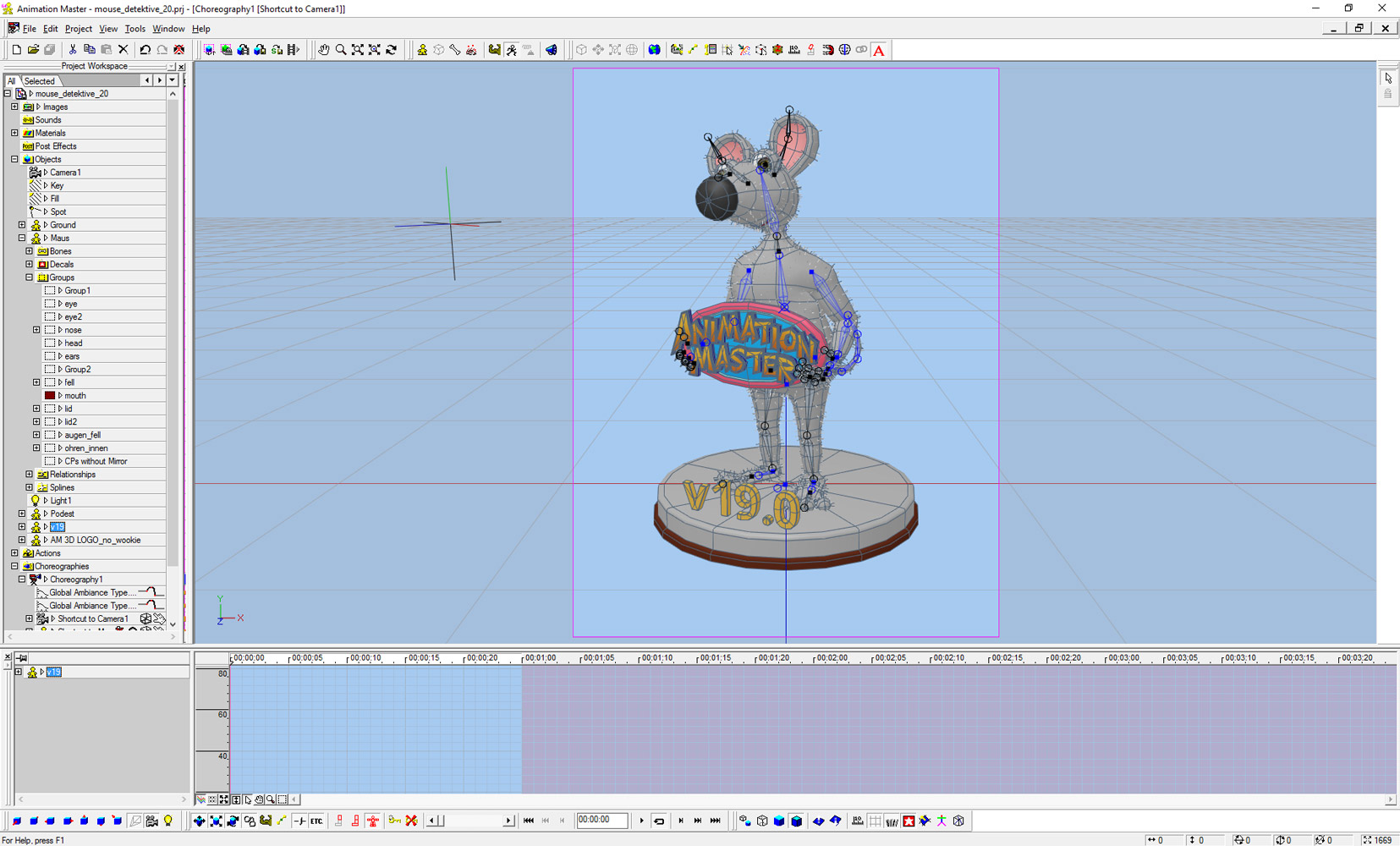Expand the Podest object node
The image size is (1400, 846).
22,514
